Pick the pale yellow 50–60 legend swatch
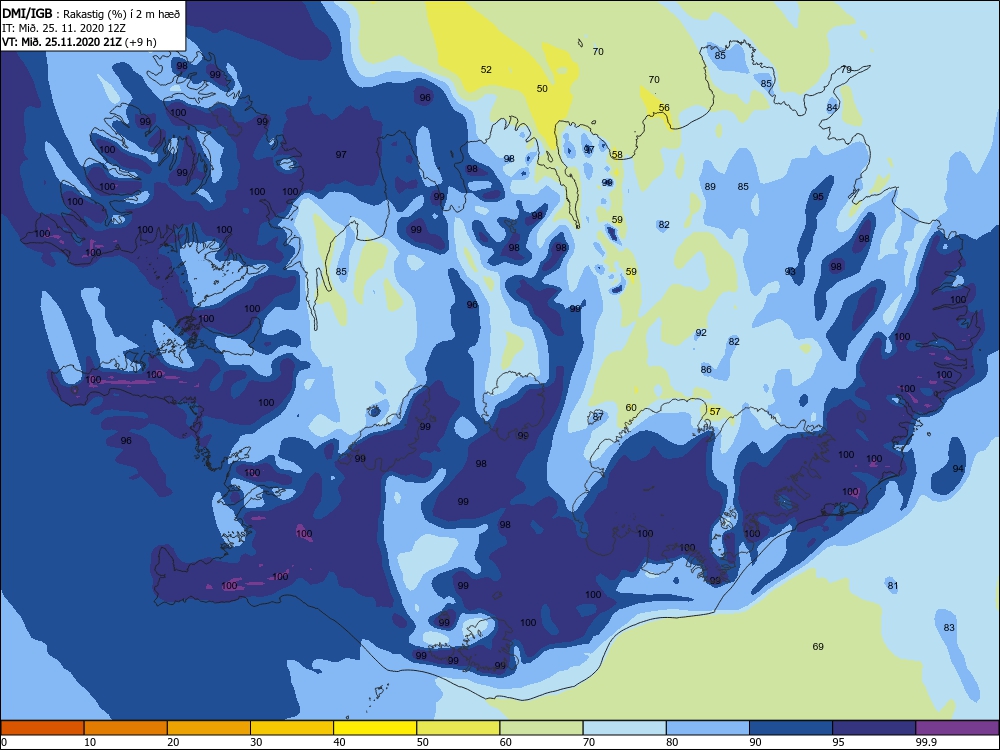The height and width of the screenshot is (750, 1000). point(458,728)
